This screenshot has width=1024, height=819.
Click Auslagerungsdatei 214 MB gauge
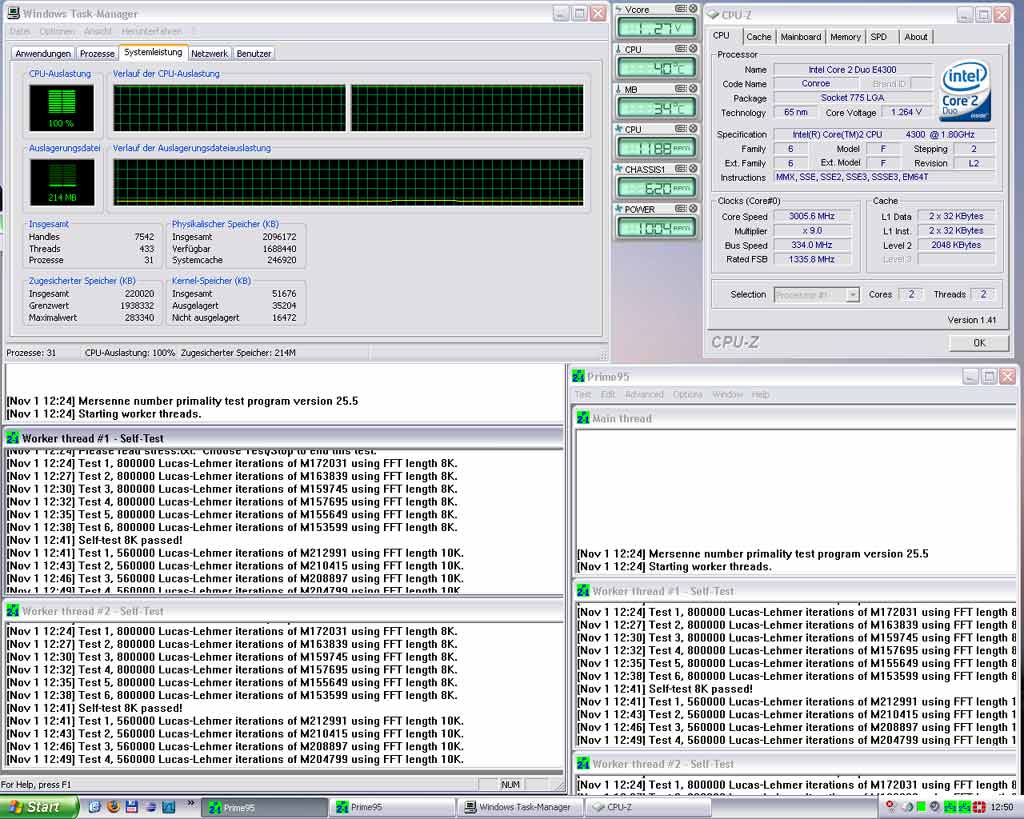pos(61,182)
